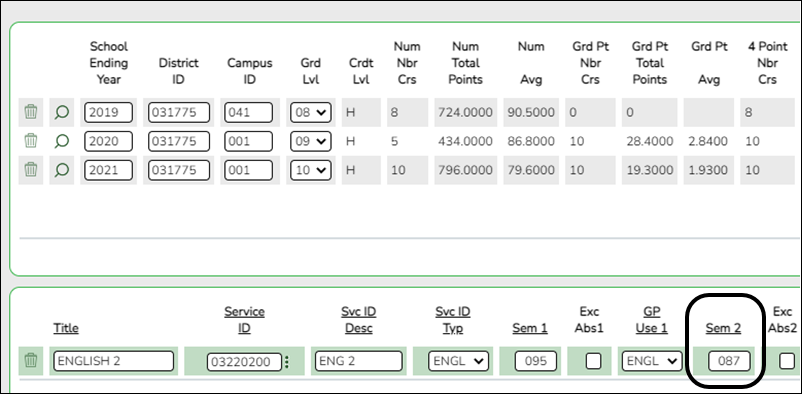Select Num Avg value 90.5000
This screenshot has height=394, width=802.
(531, 112)
